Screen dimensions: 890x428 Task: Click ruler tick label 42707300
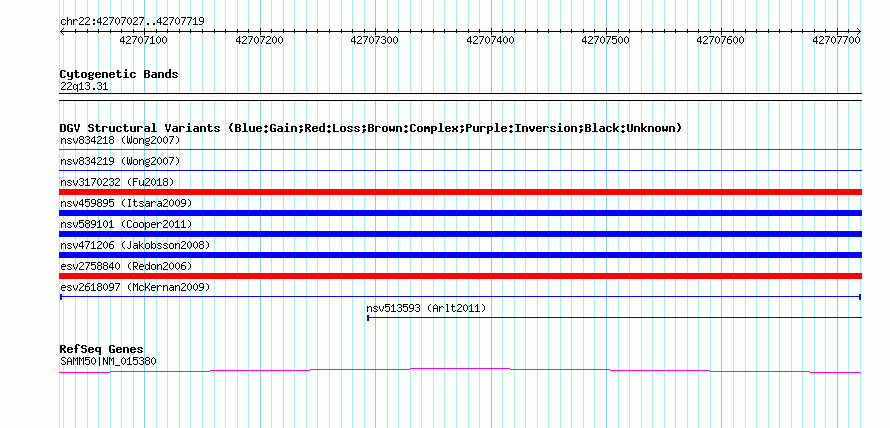(x=375, y=40)
